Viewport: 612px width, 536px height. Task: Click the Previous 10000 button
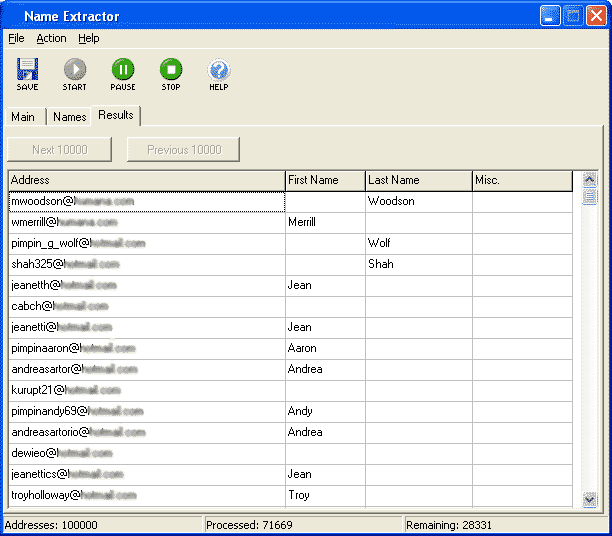184,150
